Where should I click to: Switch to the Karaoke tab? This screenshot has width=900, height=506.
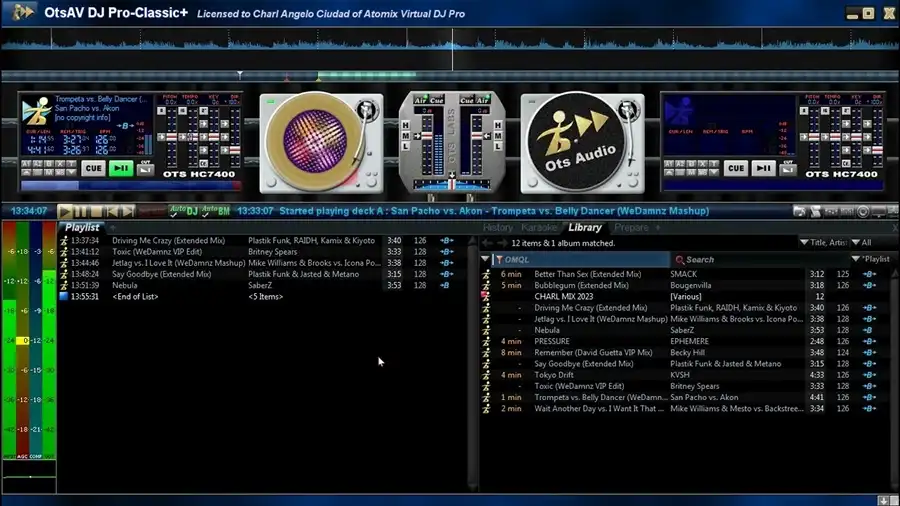point(538,228)
